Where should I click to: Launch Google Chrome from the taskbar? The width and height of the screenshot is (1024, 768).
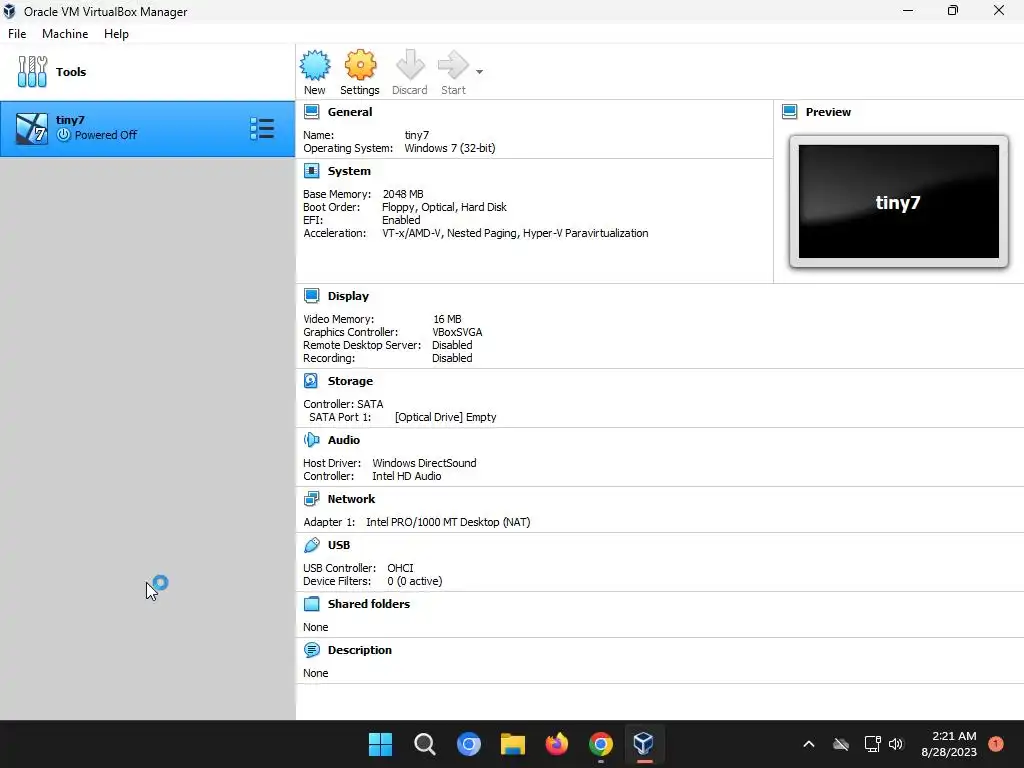[x=601, y=744]
